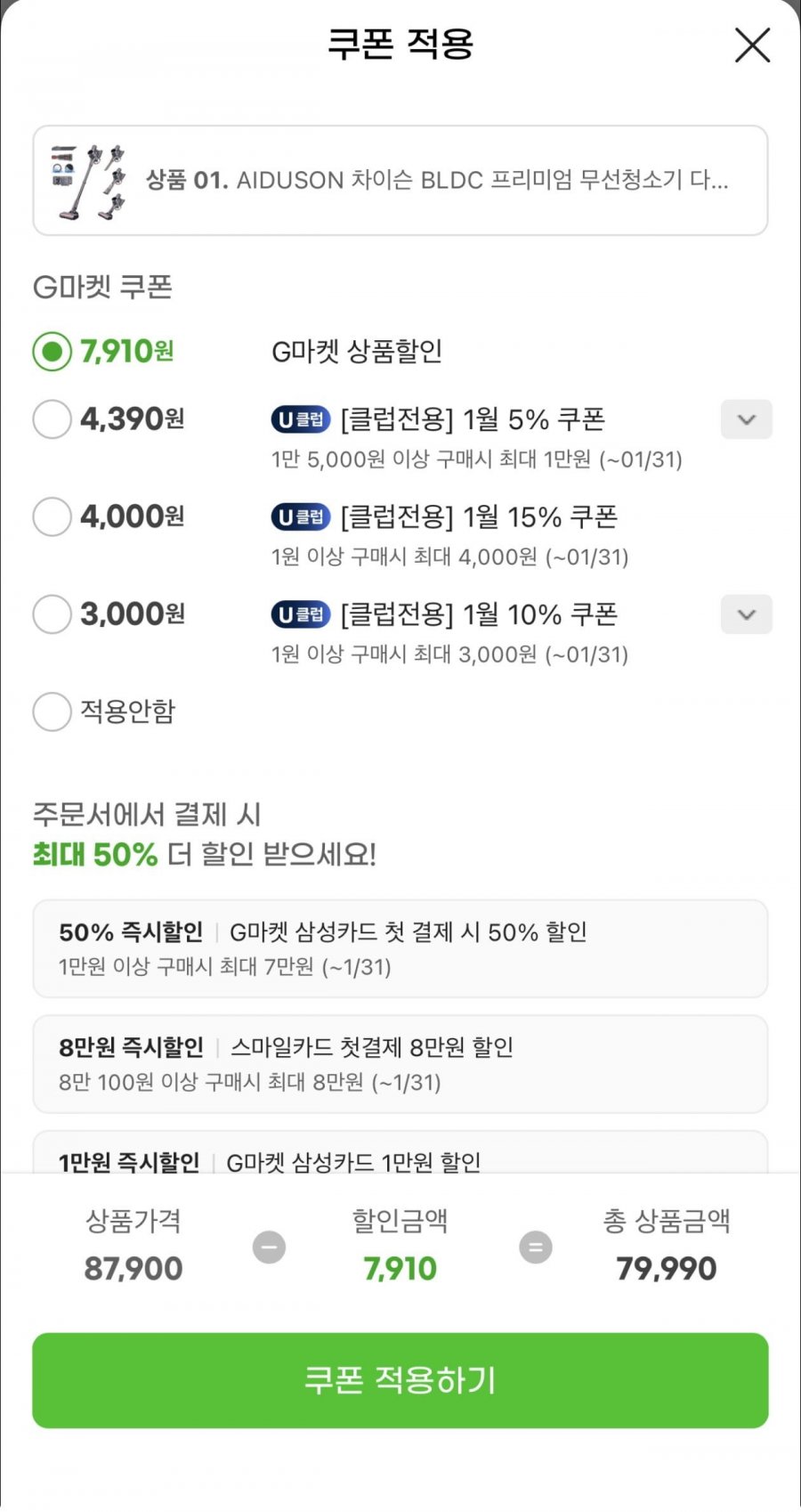The height and width of the screenshot is (1512, 801).
Task: Click the product name 상품 01 text
Action: tap(436, 181)
